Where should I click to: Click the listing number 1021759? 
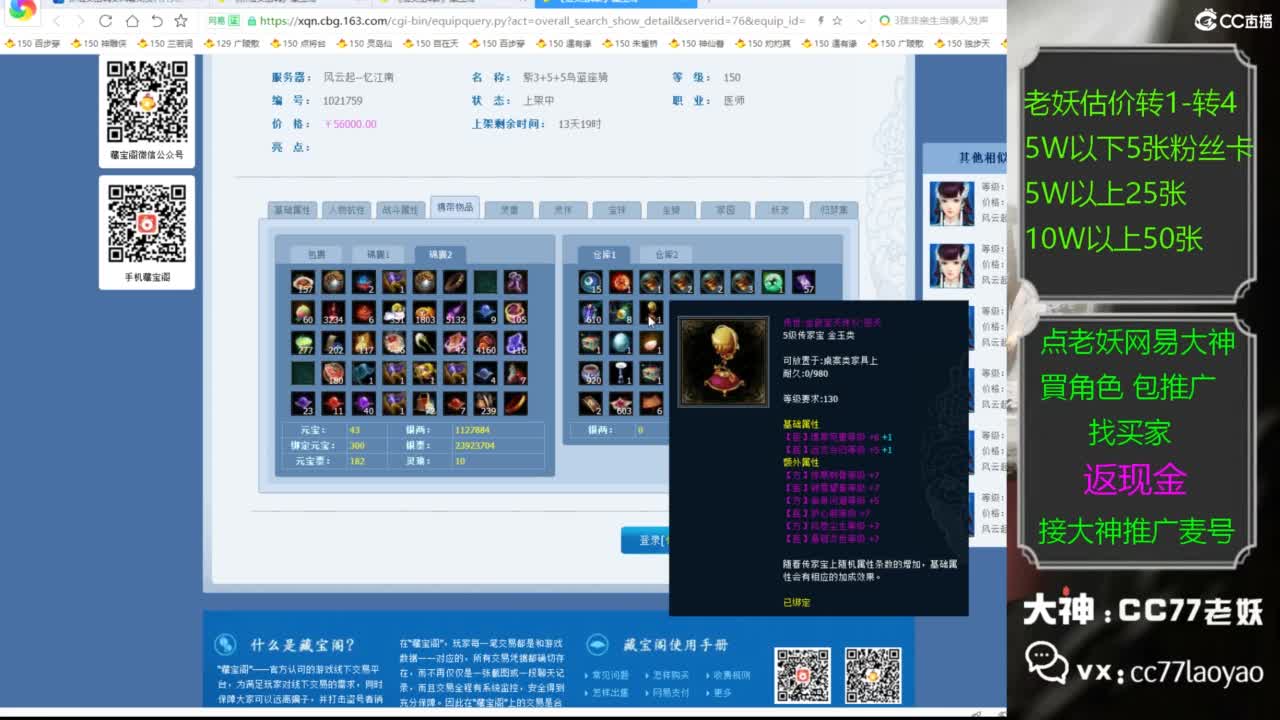[x=343, y=101]
